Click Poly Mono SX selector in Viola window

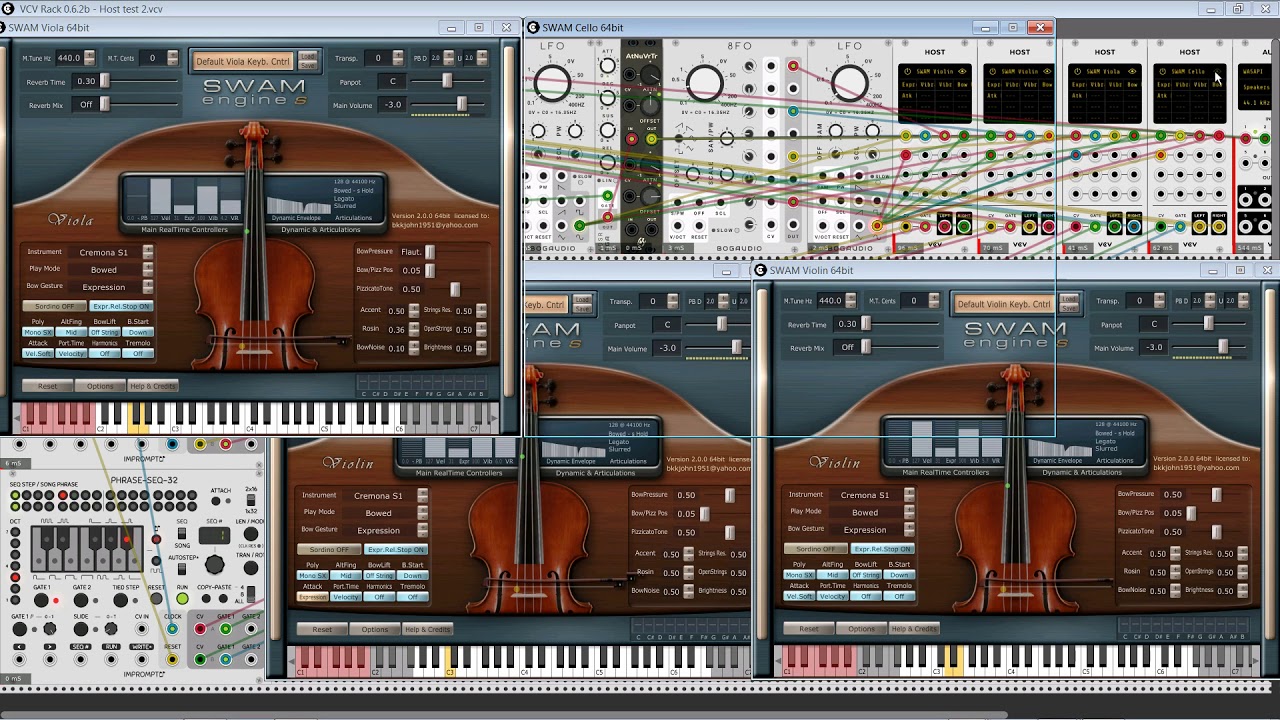[38, 332]
